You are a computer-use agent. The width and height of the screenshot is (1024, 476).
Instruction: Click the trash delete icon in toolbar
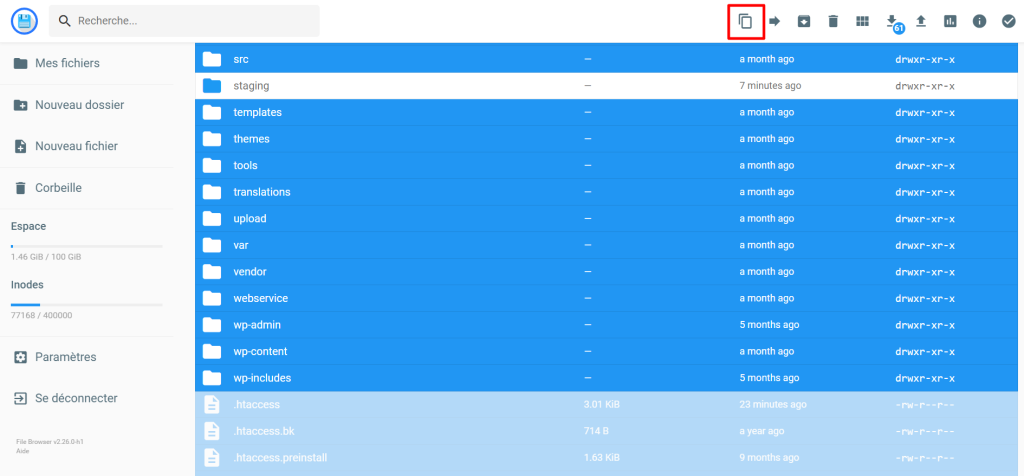click(x=833, y=21)
